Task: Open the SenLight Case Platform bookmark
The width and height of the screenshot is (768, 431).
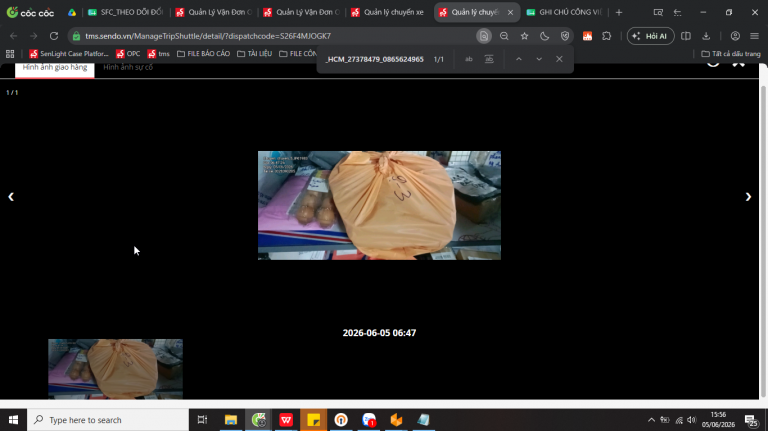Action: (69, 54)
